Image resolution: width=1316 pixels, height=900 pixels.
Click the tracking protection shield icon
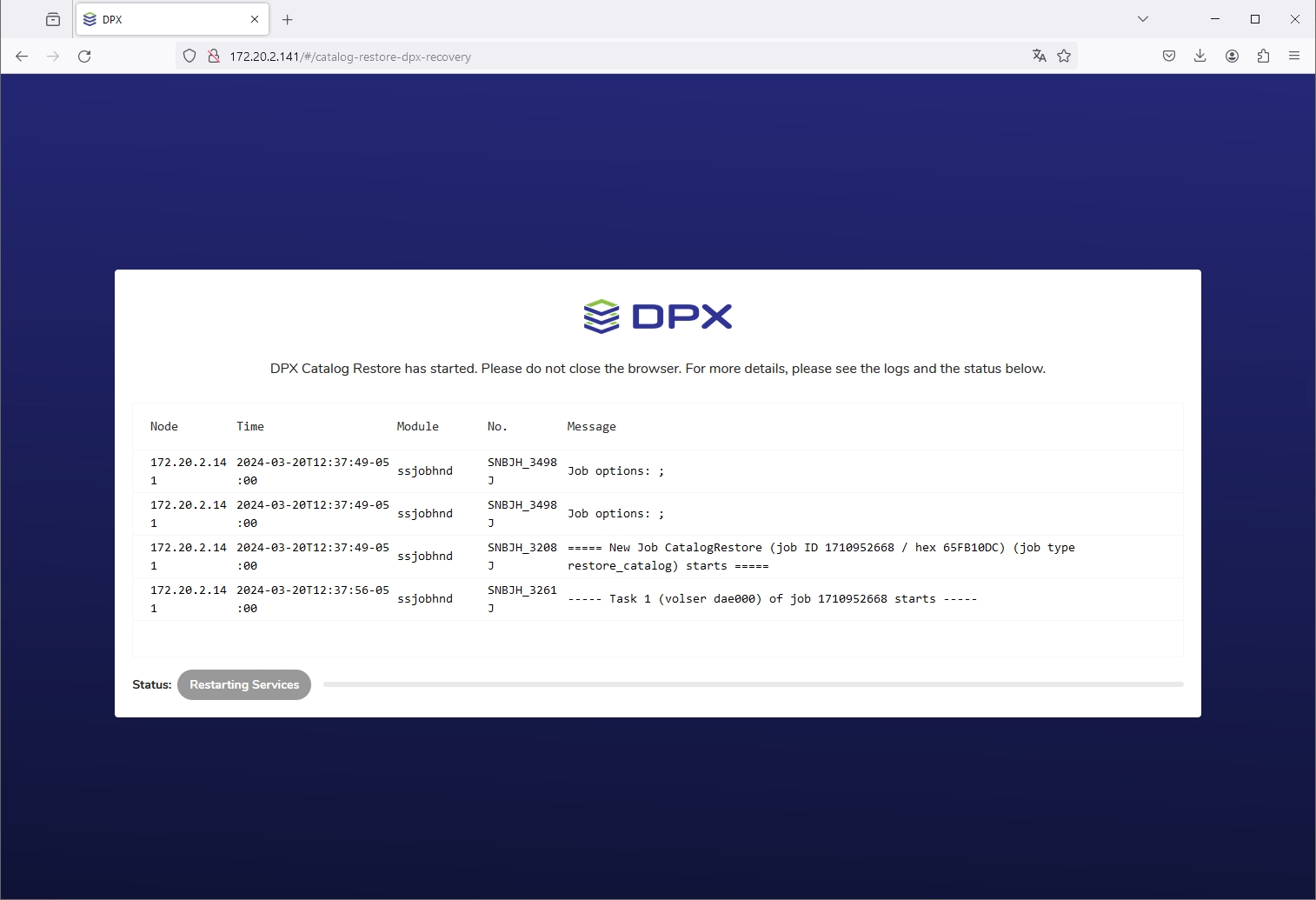tap(189, 57)
